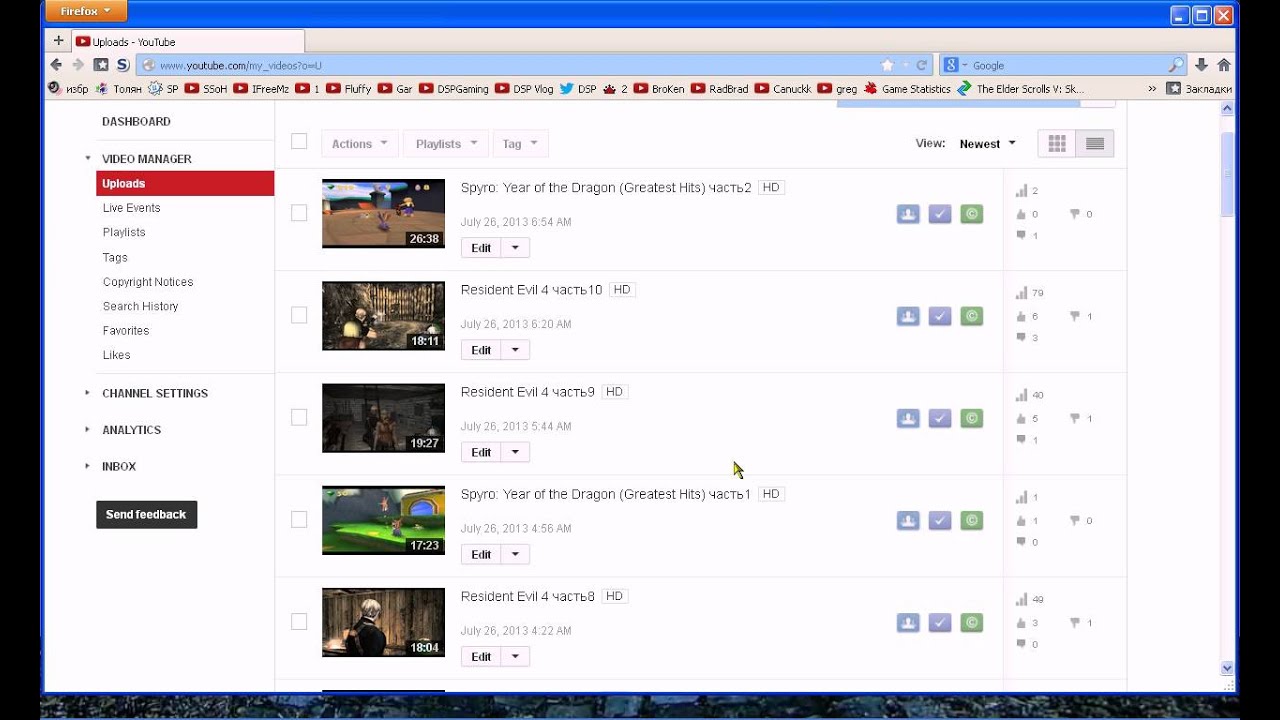The height and width of the screenshot is (720, 1280).
Task: Click blue upload icon for Spyro часть2
Action: pyautogui.click(x=908, y=214)
